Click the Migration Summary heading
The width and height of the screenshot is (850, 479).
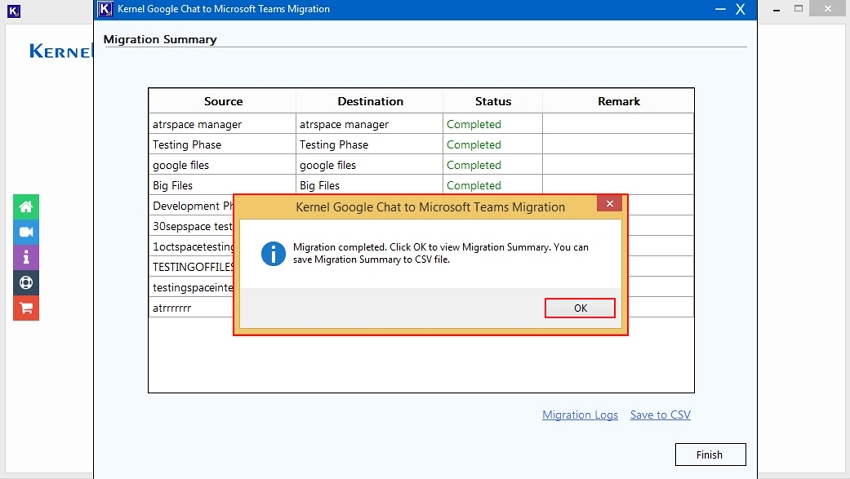click(160, 40)
